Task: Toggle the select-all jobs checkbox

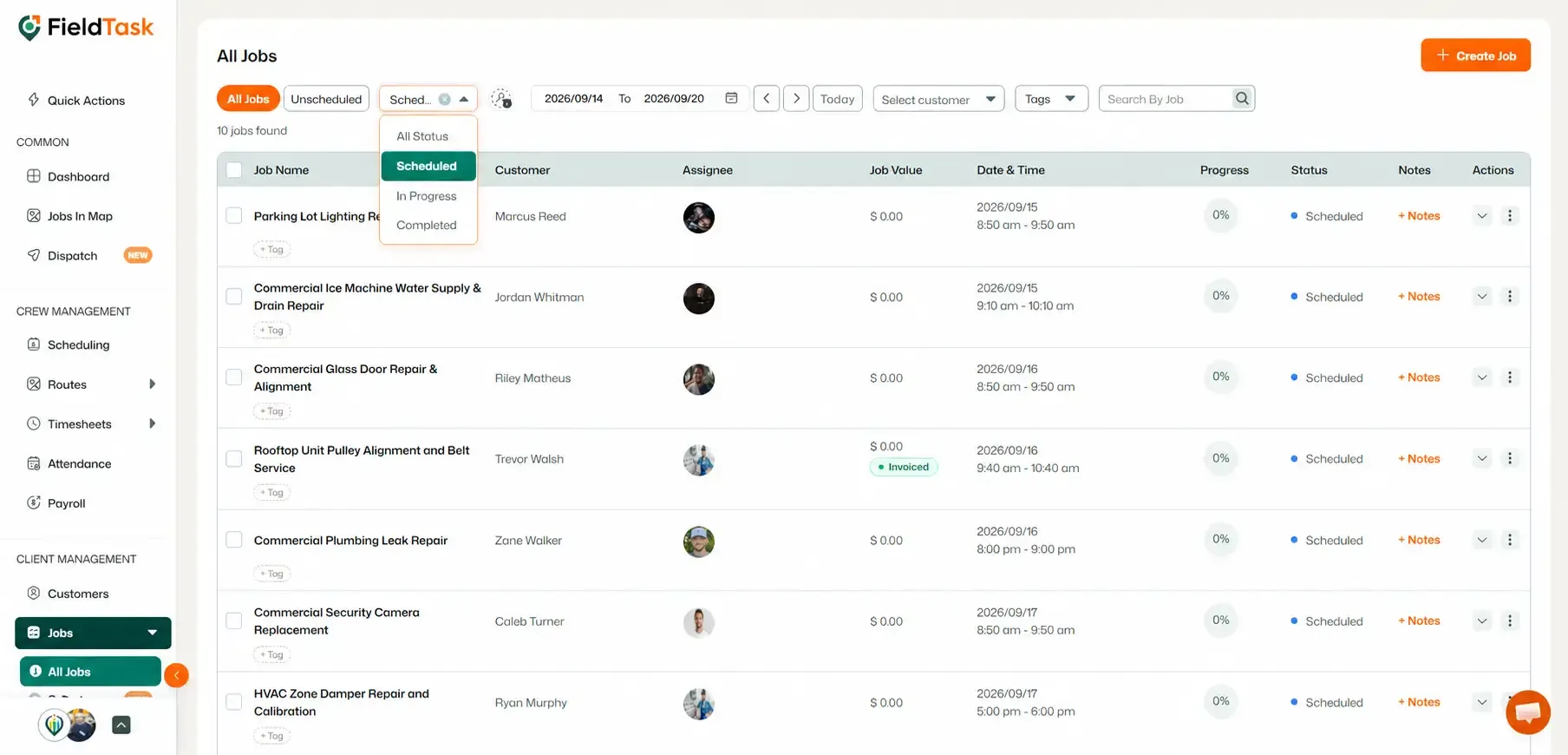Action: point(234,170)
